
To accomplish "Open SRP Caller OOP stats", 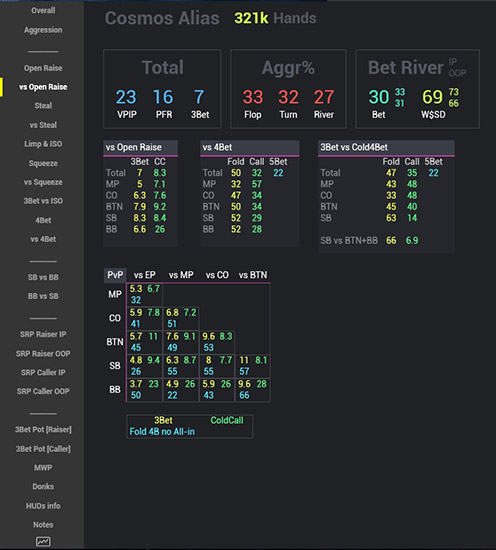I will click(x=43, y=391).
